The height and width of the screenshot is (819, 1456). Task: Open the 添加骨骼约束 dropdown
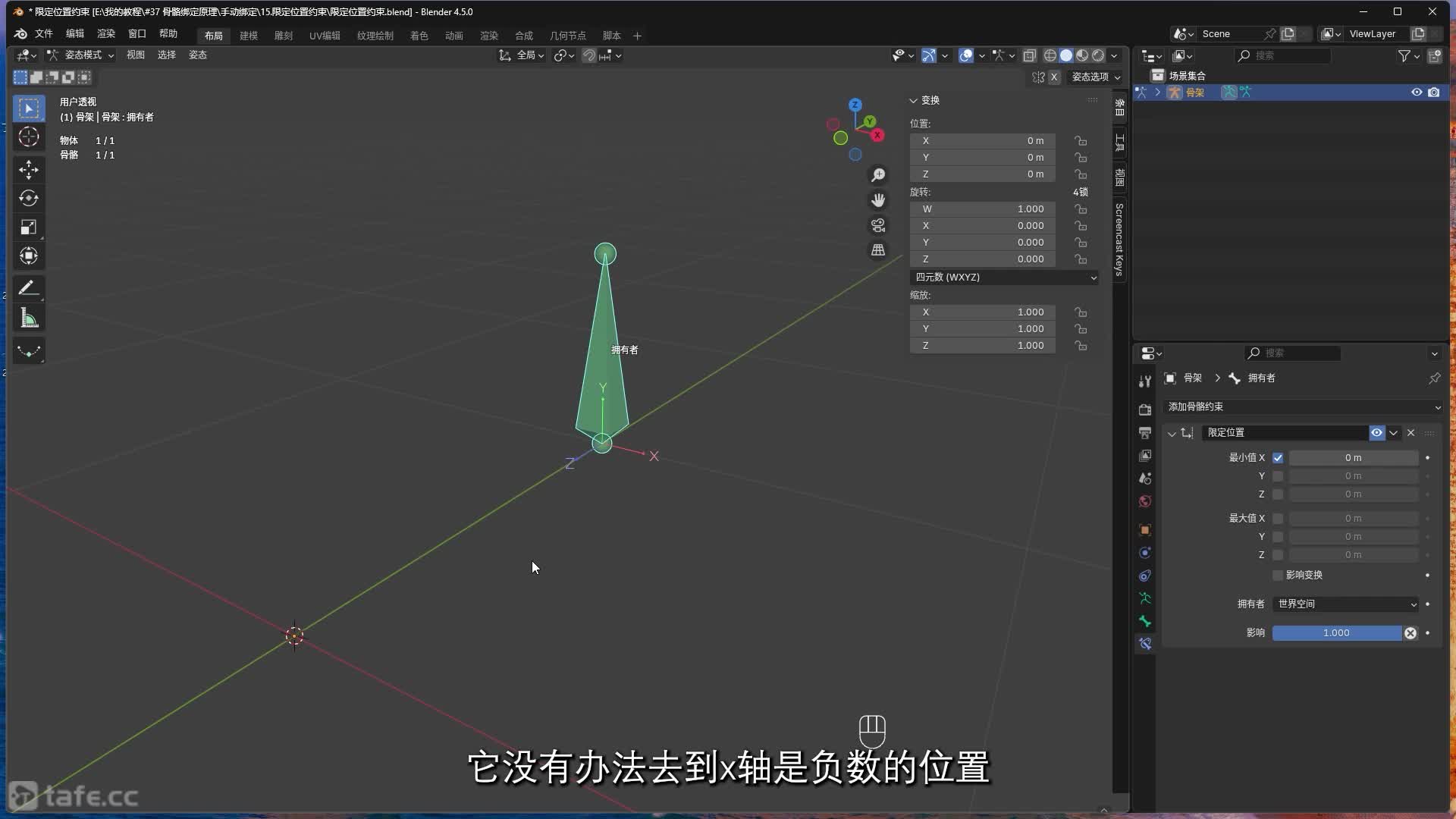click(x=1303, y=407)
